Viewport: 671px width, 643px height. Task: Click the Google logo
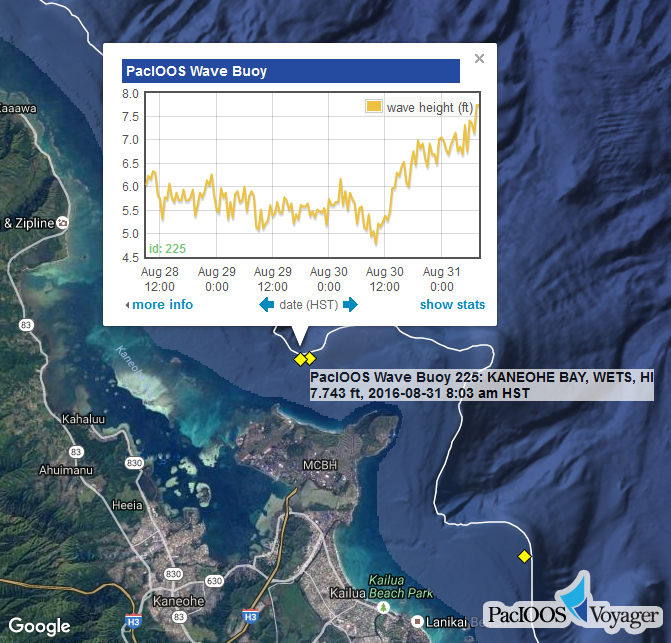click(39, 626)
